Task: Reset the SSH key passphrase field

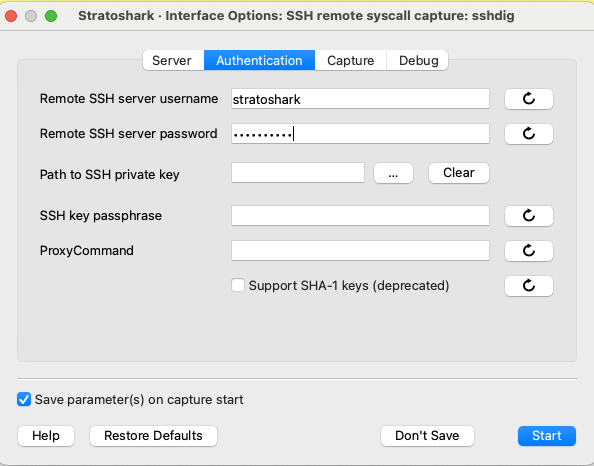Action: [528, 216]
